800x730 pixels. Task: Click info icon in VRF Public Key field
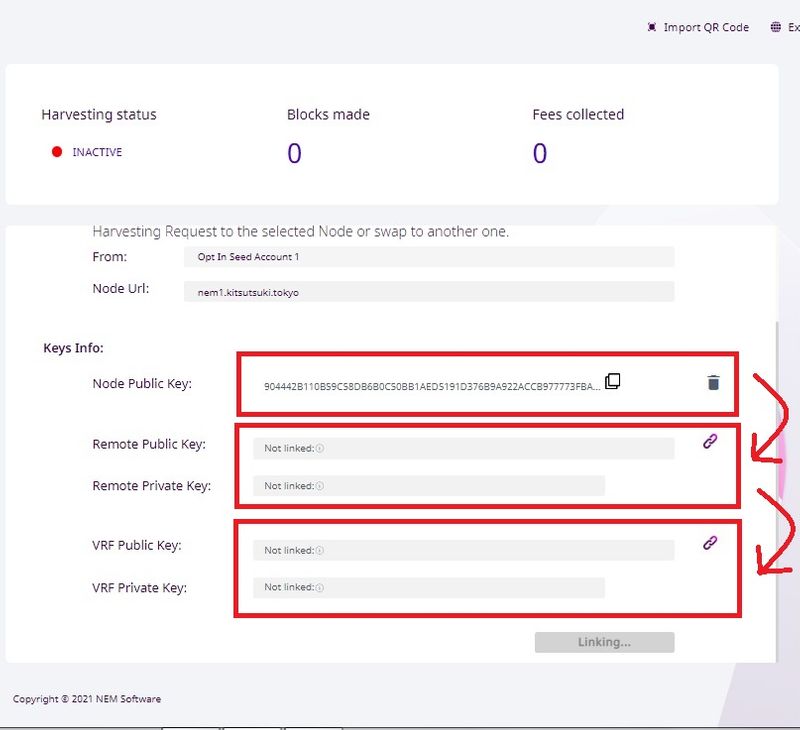(x=320, y=551)
